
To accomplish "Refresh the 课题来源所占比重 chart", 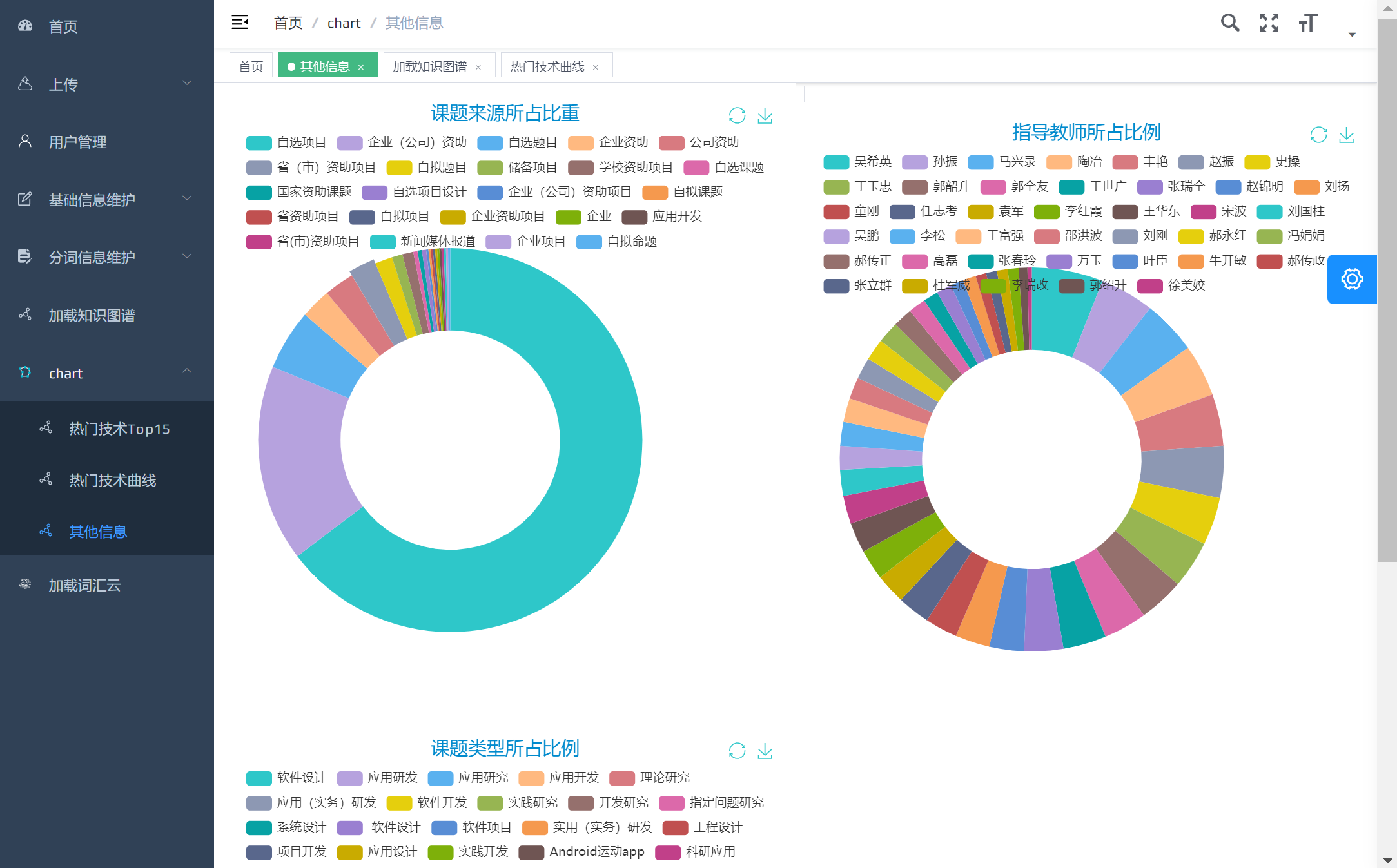I will point(737,115).
